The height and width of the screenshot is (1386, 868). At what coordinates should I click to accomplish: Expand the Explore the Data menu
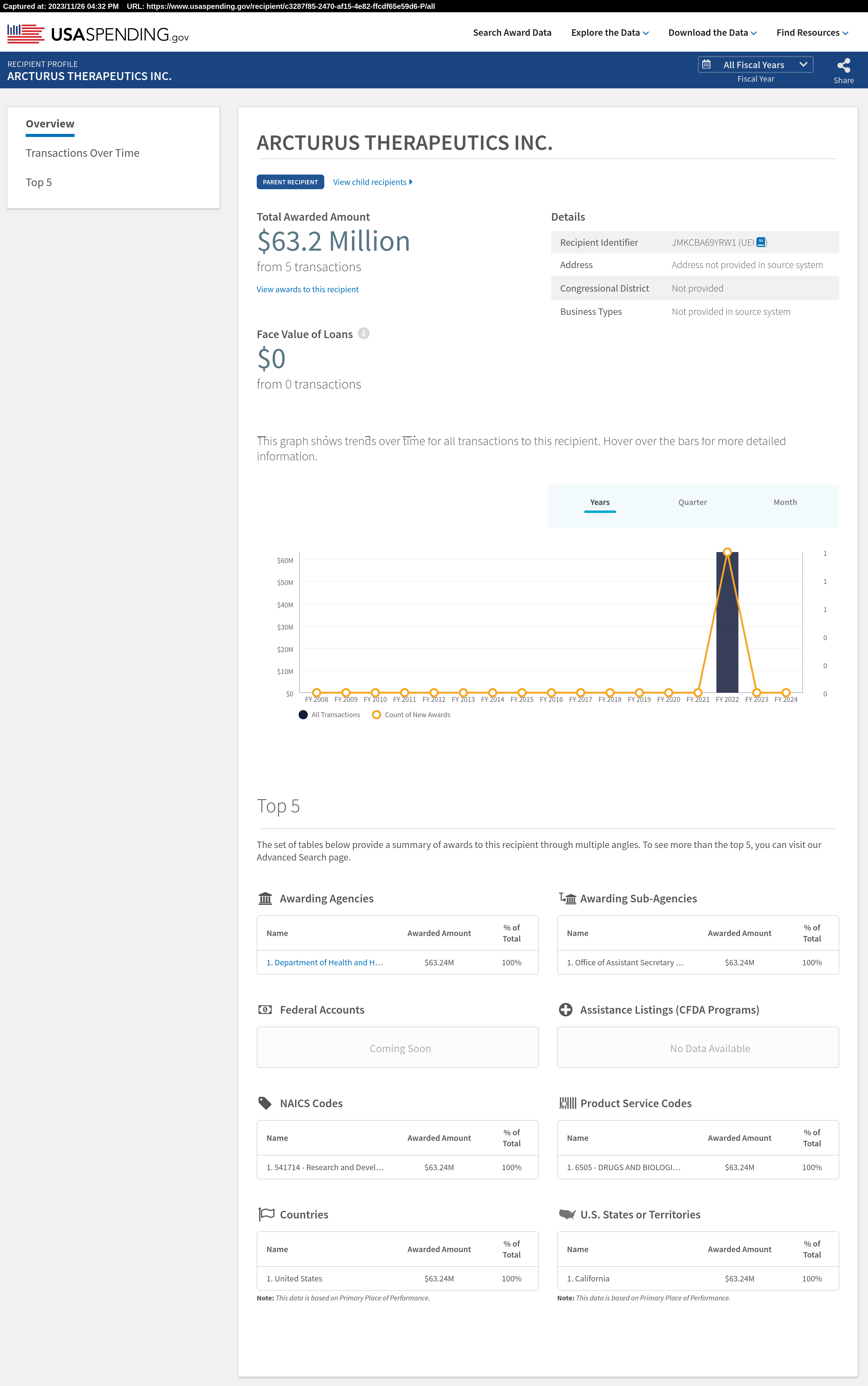click(x=610, y=33)
